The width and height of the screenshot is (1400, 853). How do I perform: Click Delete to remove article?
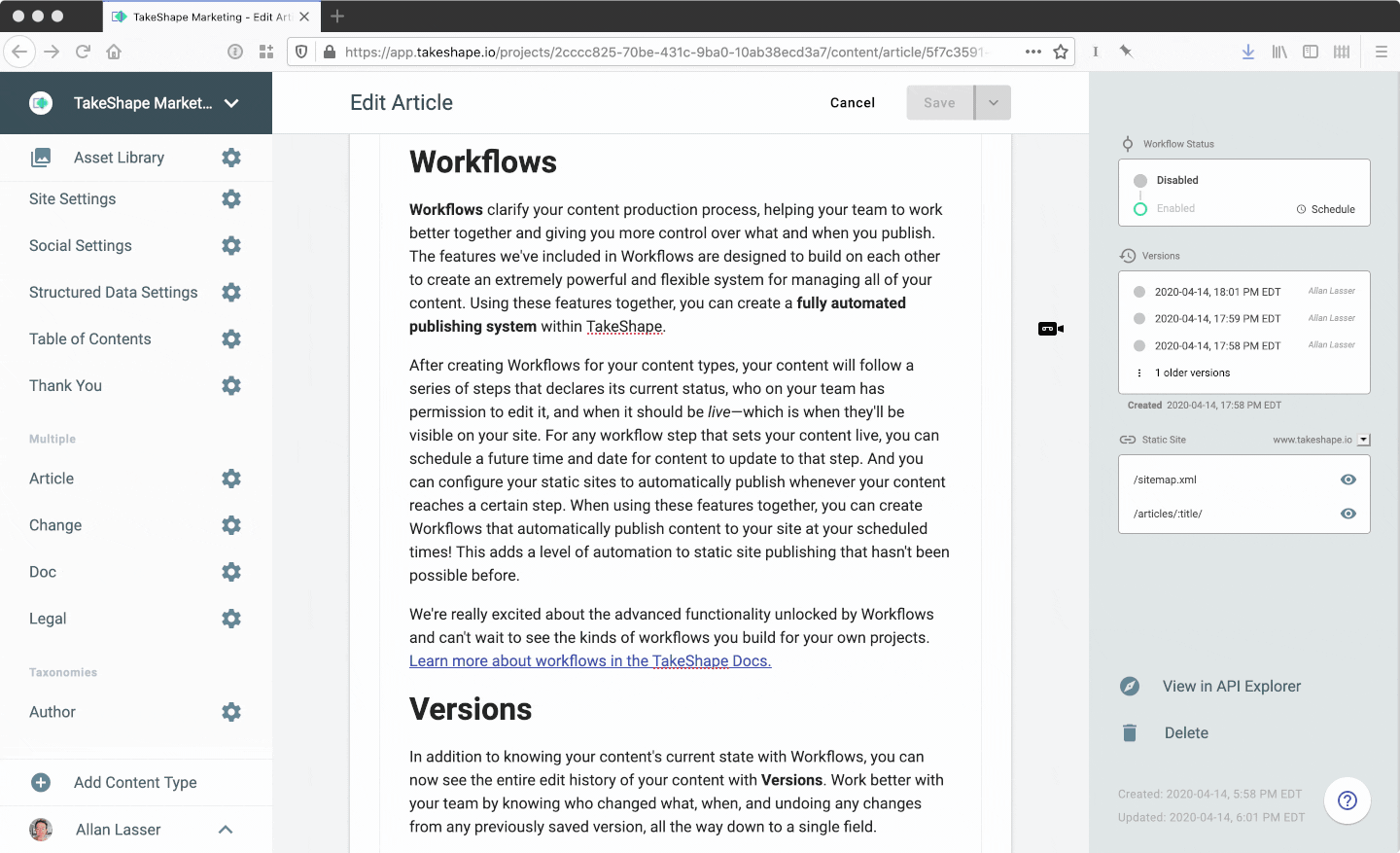pyautogui.click(x=1186, y=732)
